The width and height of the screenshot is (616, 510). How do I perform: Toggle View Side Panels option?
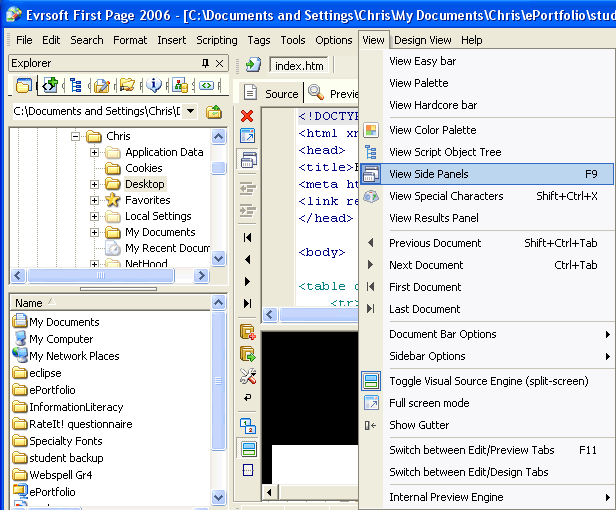428,174
